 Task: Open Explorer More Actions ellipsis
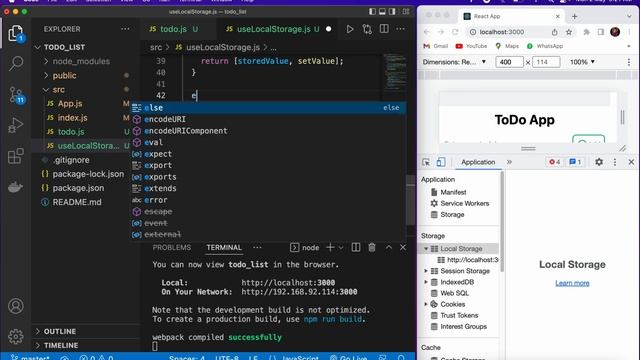(x=125, y=29)
